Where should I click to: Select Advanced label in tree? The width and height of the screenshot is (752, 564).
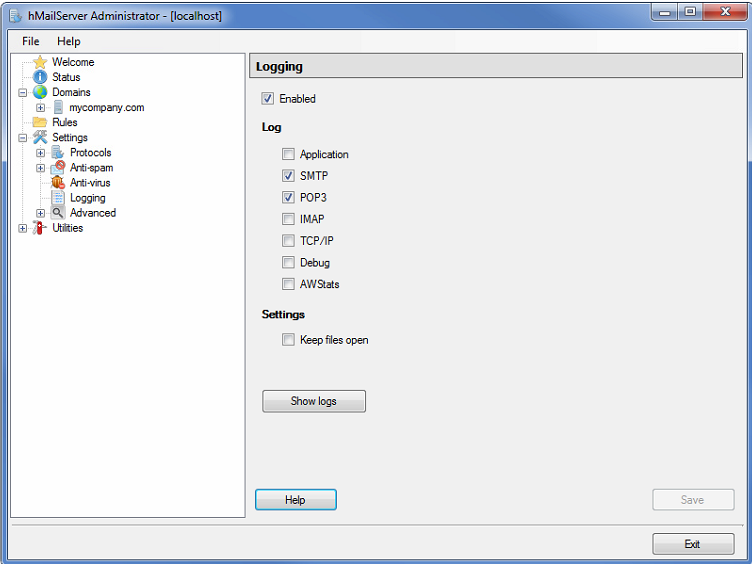coord(93,212)
